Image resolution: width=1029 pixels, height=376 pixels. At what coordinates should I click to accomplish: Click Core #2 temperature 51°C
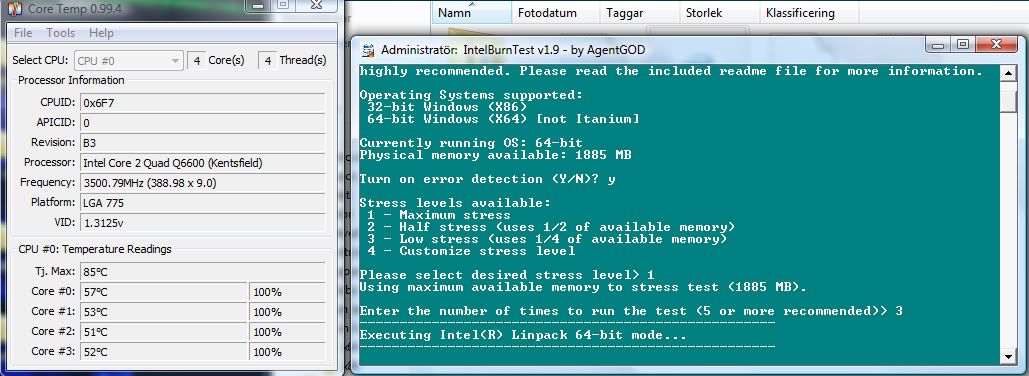(164, 331)
